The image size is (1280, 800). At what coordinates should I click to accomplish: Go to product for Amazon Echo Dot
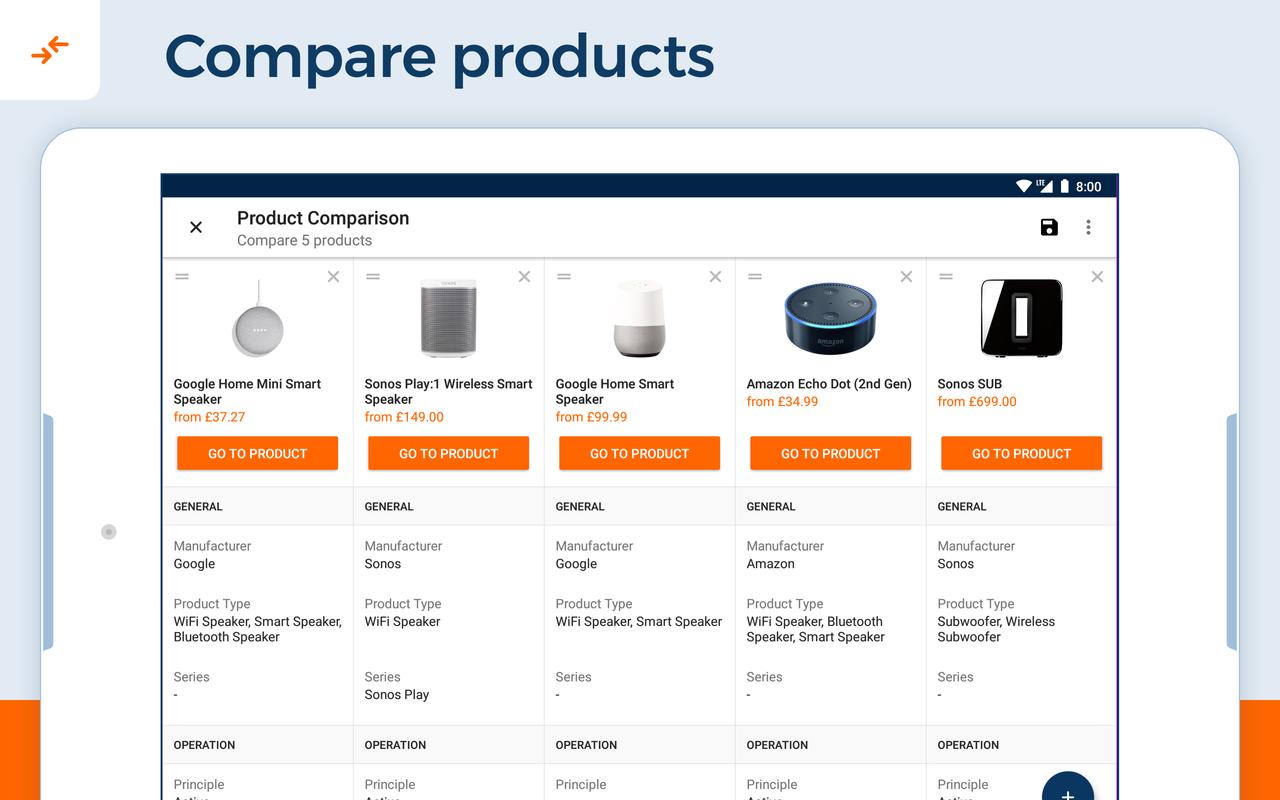(831, 453)
